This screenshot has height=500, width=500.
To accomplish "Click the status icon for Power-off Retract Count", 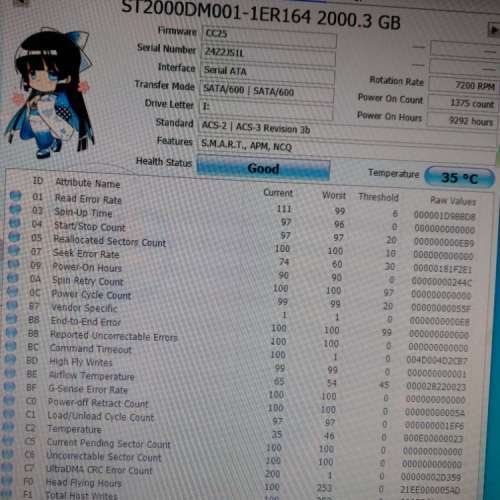I will 9,400.
